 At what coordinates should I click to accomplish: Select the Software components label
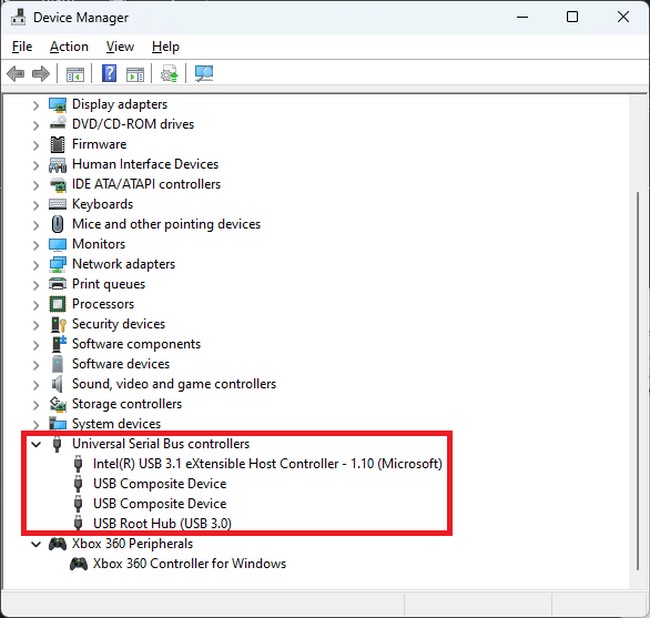pyautogui.click(x=136, y=344)
